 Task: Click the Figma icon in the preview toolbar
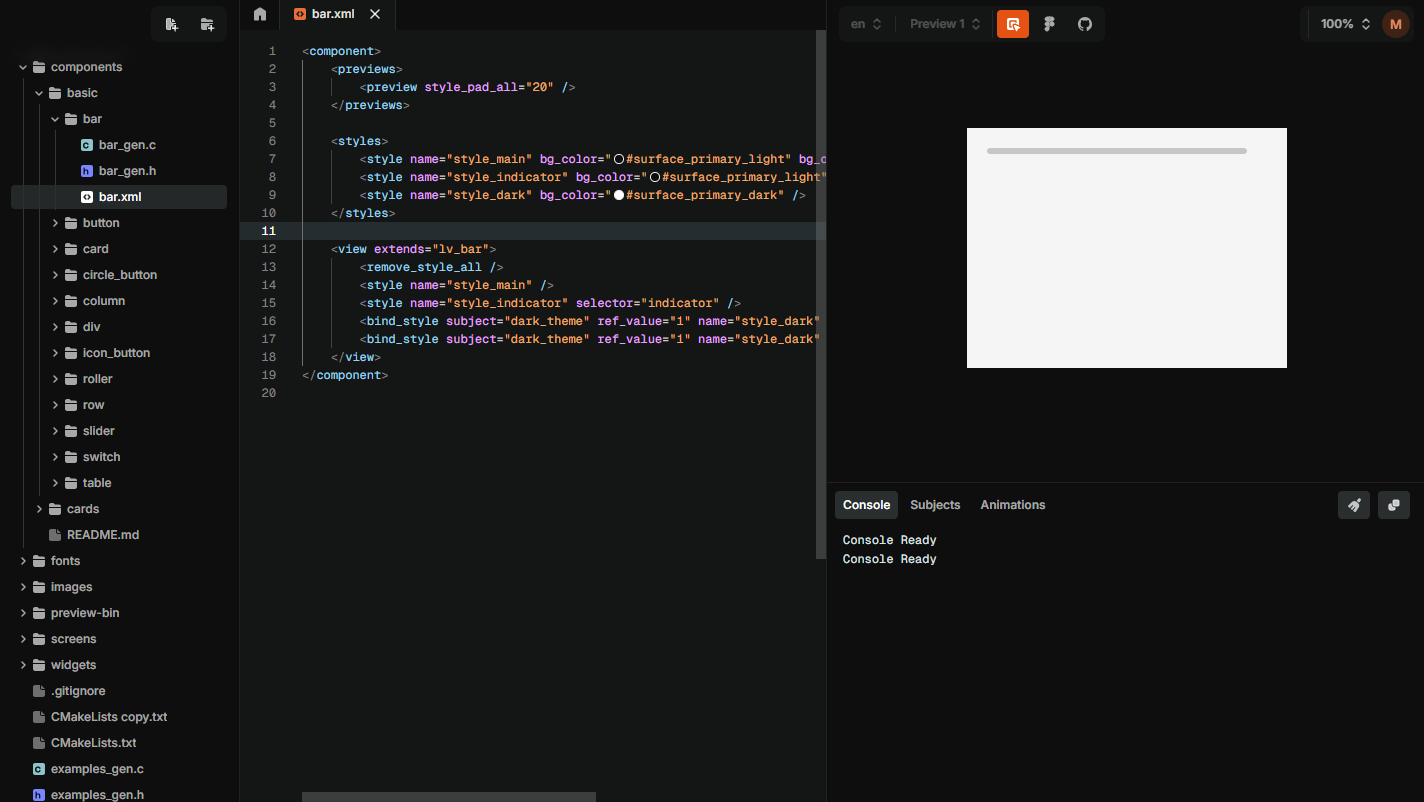click(x=1049, y=24)
